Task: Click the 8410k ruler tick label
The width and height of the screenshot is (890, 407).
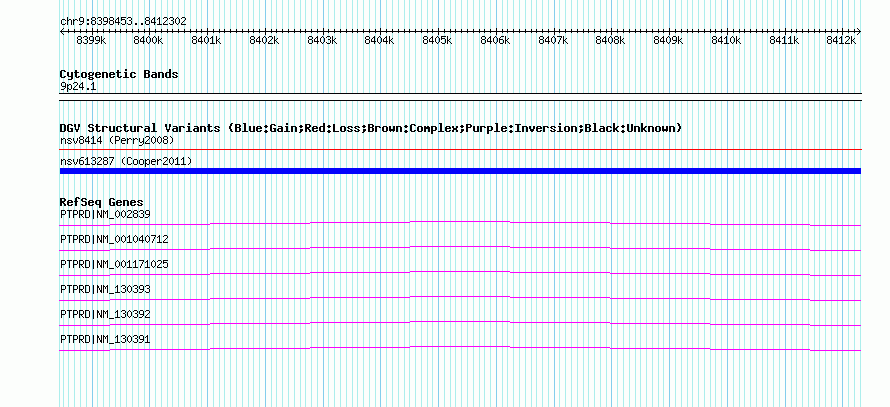Action: coord(726,40)
